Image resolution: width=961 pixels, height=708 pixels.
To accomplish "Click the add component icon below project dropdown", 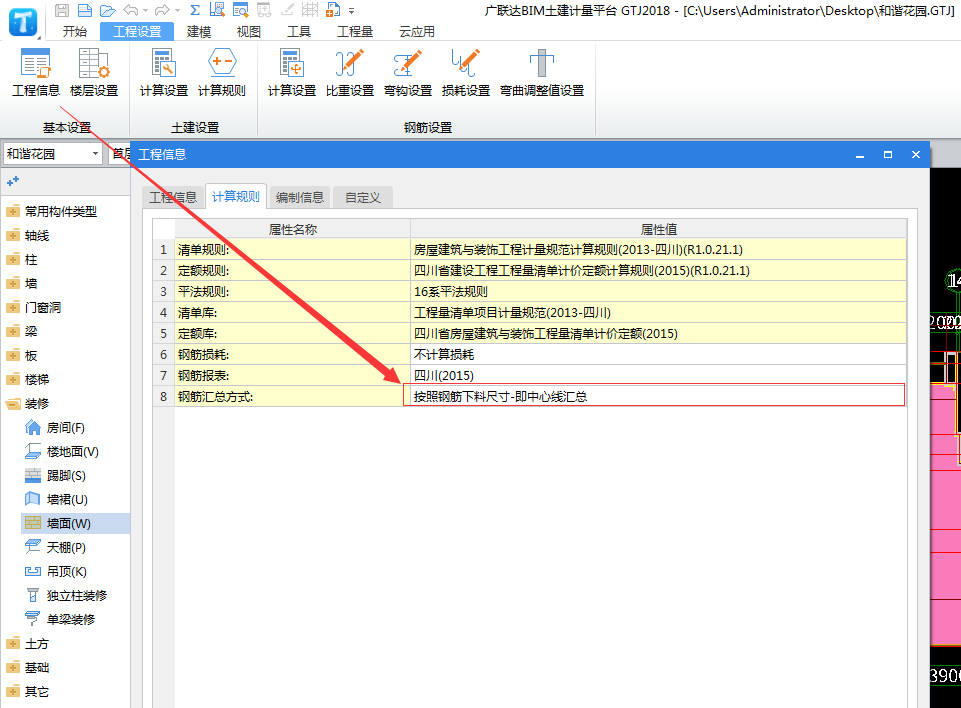I will tap(13, 181).
